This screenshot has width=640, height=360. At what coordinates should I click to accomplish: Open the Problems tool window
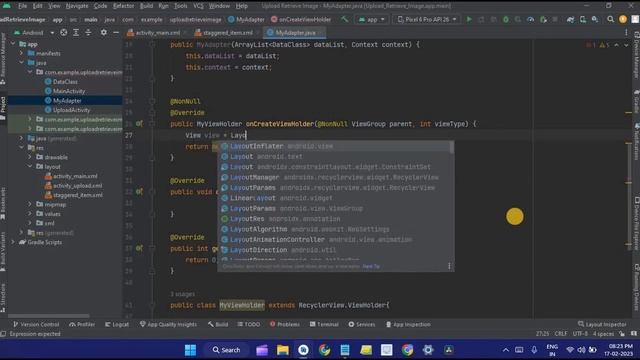[284, 324]
